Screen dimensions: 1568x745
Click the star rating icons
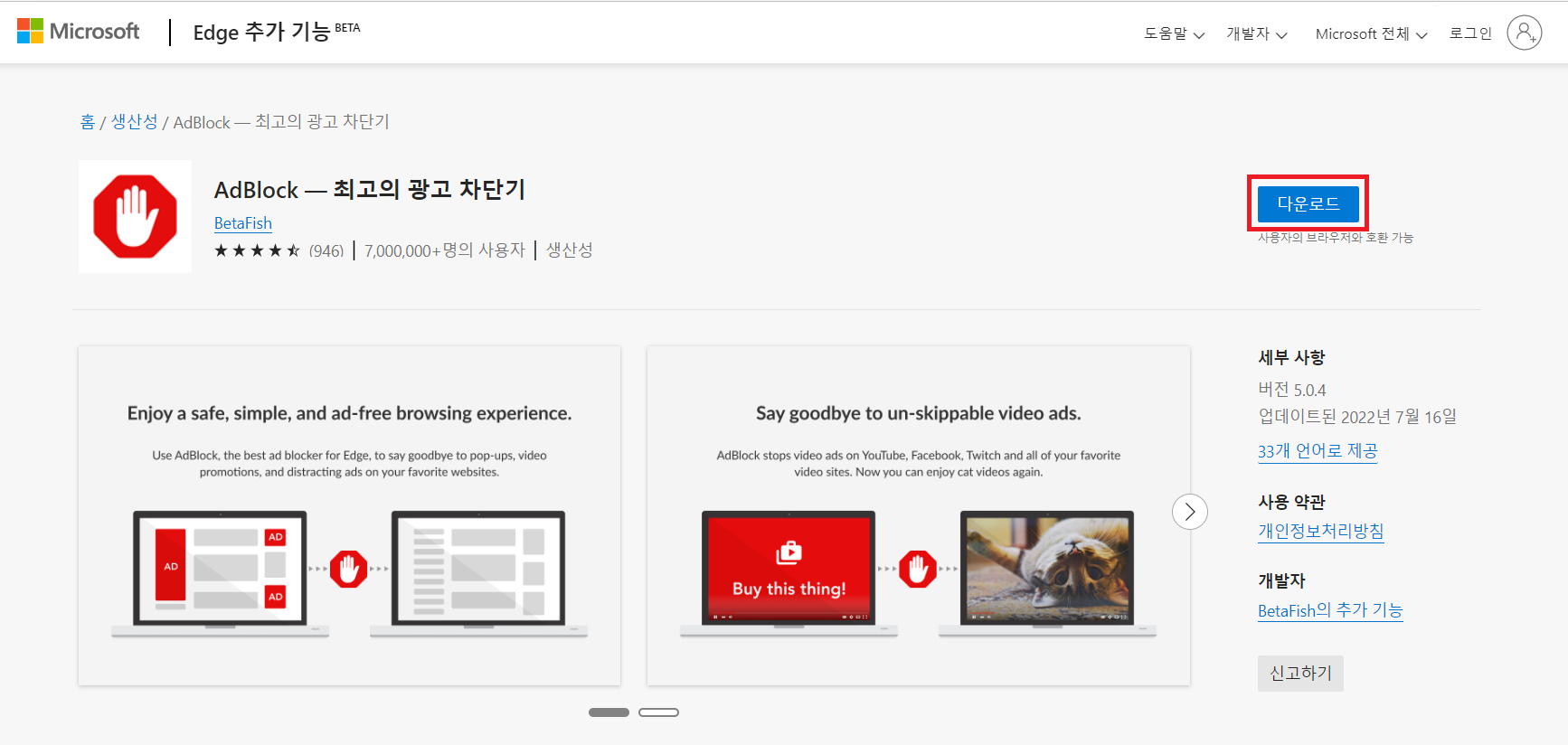click(257, 250)
